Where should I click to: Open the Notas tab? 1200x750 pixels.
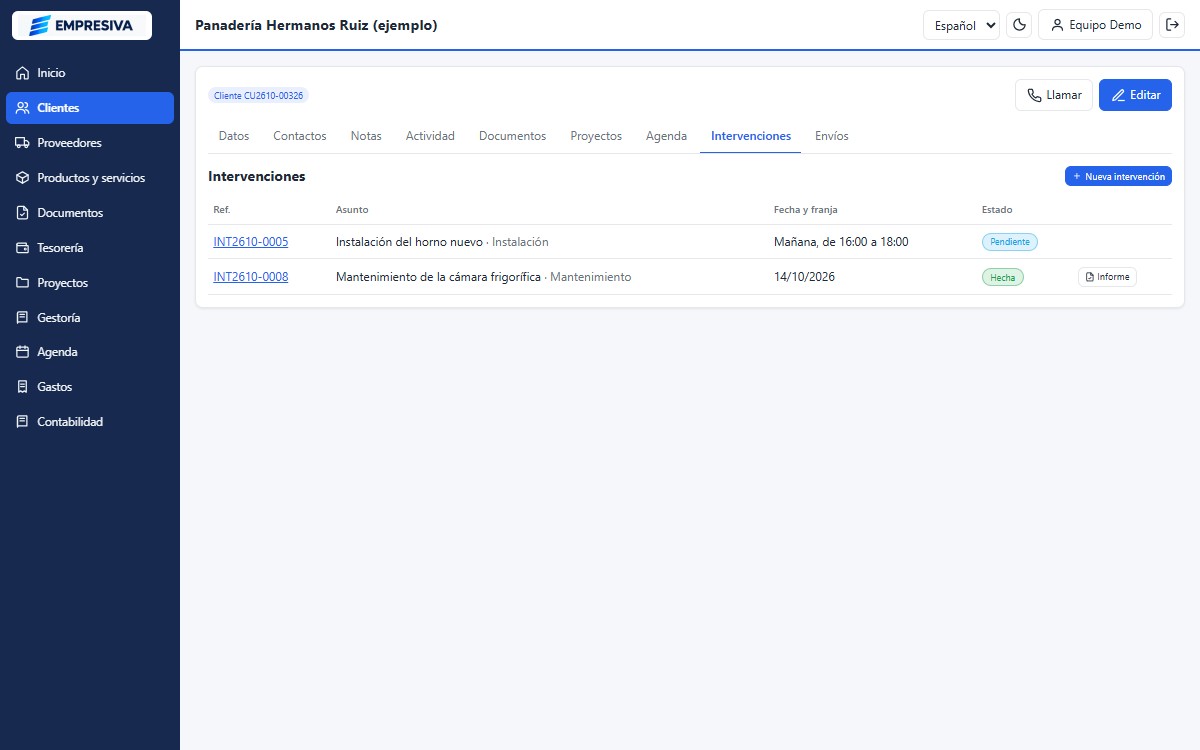pos(366,136)
